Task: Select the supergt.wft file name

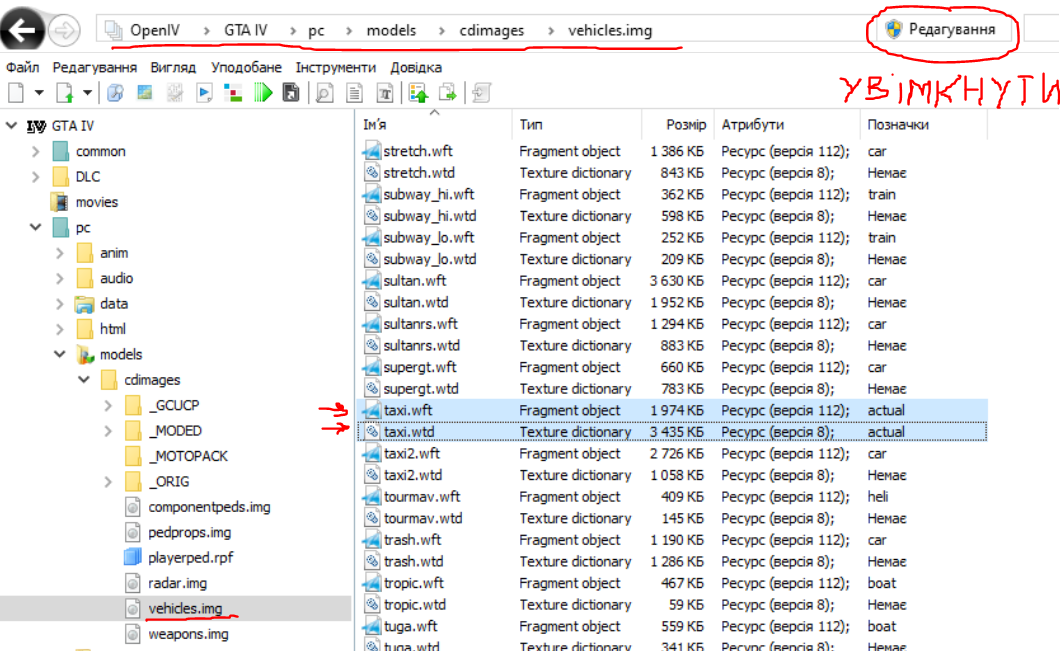Action: (x=420, y=367)
